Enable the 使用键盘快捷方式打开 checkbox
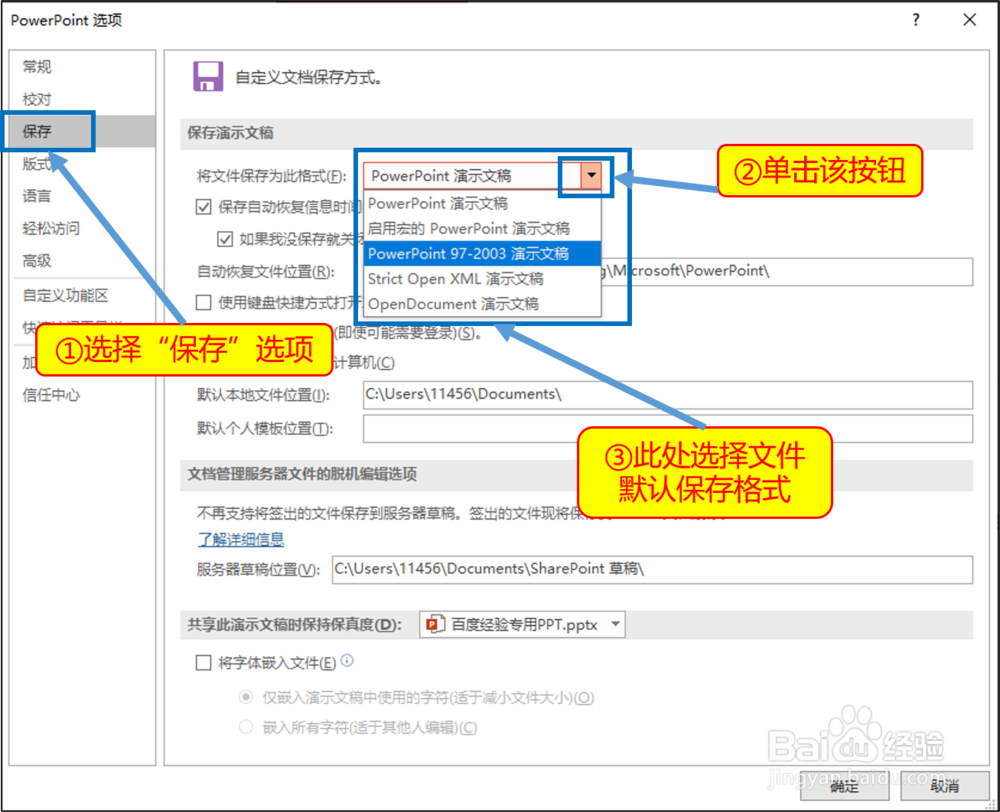1000x812 pixels. point(203,302)
